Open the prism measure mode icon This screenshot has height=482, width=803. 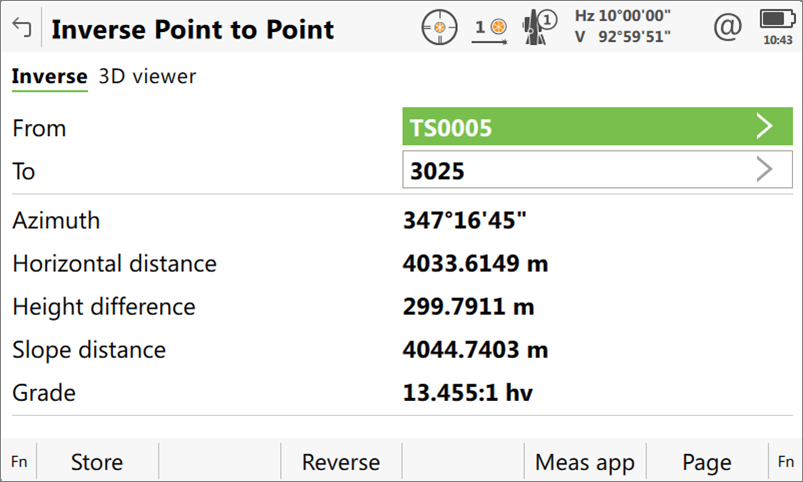point(488,28)
